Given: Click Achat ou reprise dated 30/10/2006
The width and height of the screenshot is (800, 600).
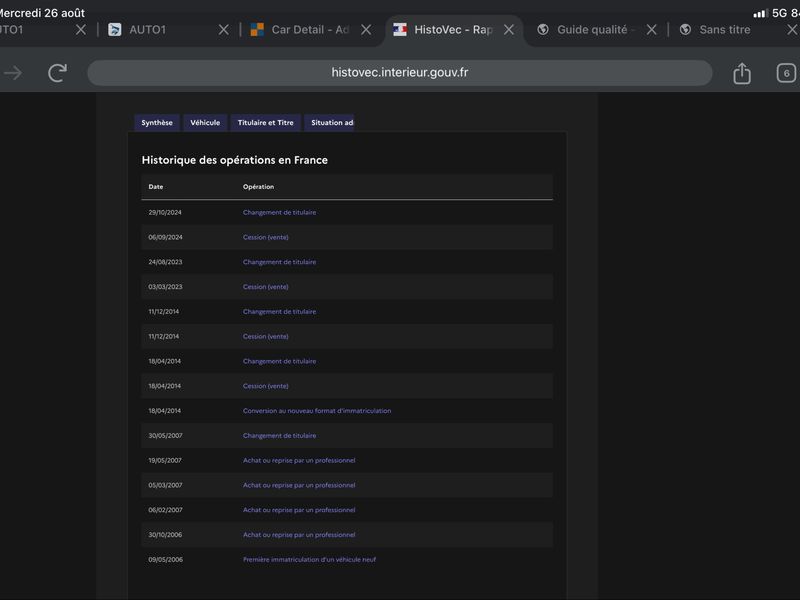Looking at the screenshot, I should pyautogui.click(x=299, y=535).
